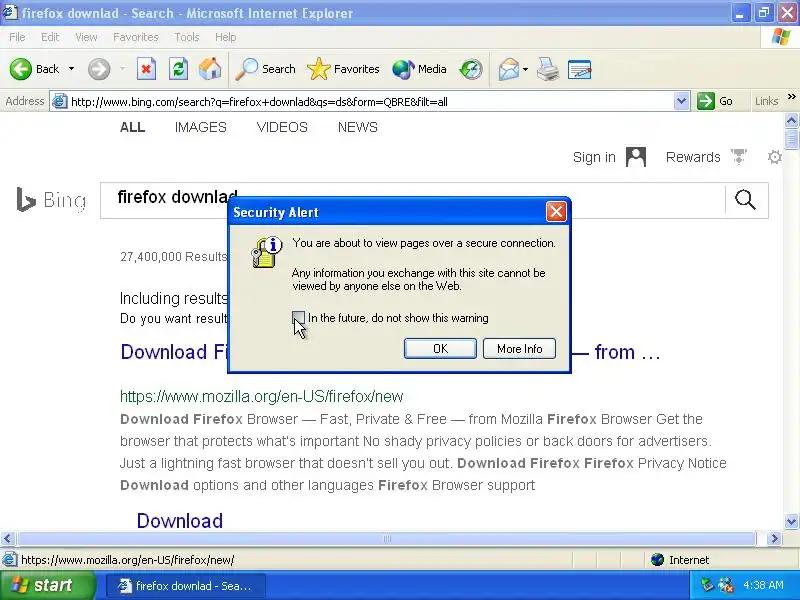The image size is (800, 600).
Task: Click the green Back arrow button
Action: coord(20,69)
